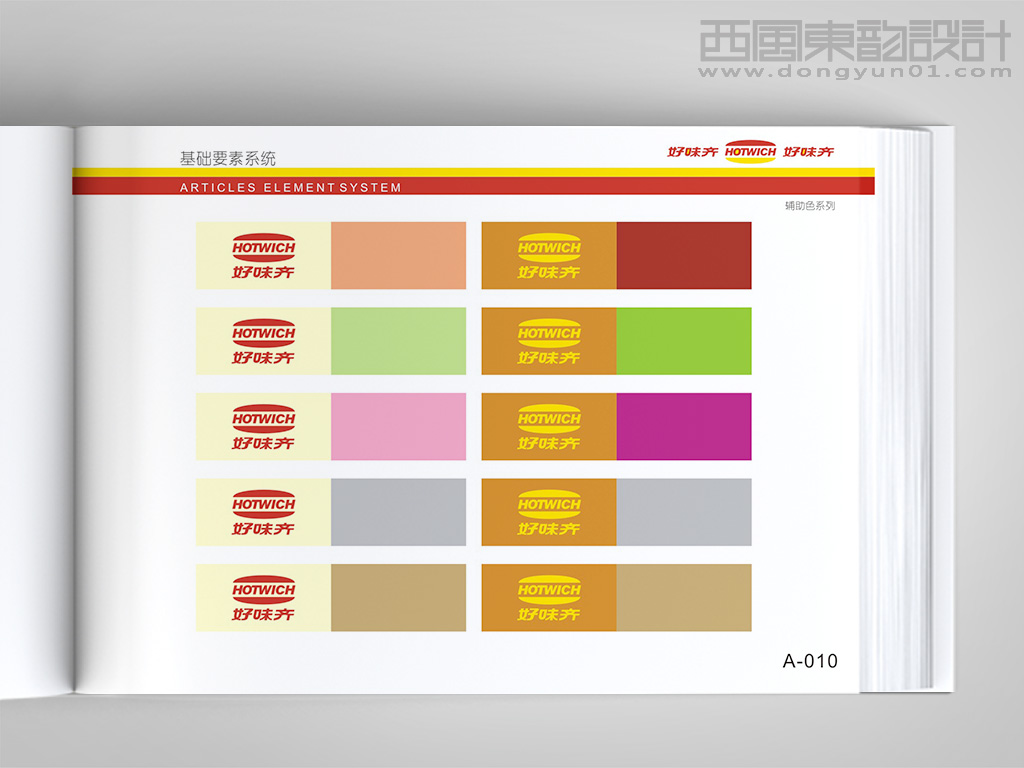Select the left 好味齐 wordmark in the header
The height and width of the screenshot is (768, 1024).
click(x=694, y=152)
